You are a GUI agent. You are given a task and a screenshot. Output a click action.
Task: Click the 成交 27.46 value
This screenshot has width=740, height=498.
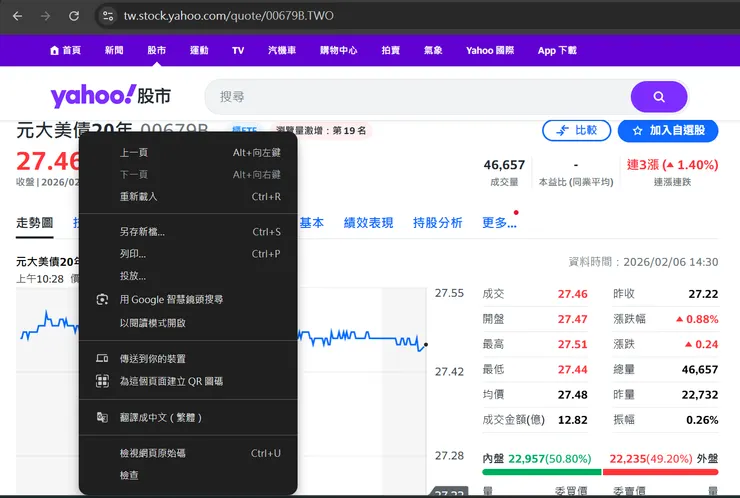(572, 294)
